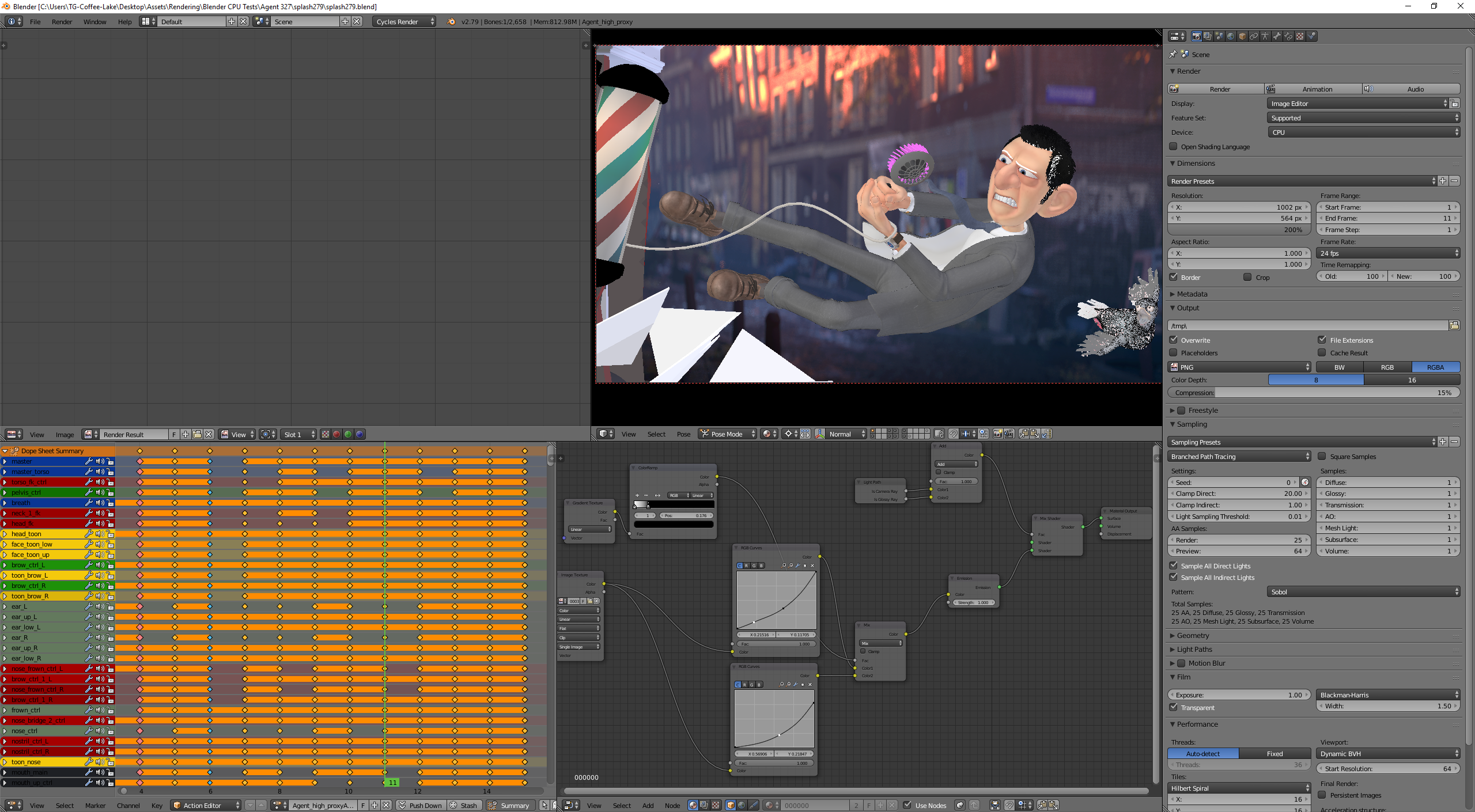Open the Cycles Render engine dropdown
1475x812 pixels.
click(404, 21)
